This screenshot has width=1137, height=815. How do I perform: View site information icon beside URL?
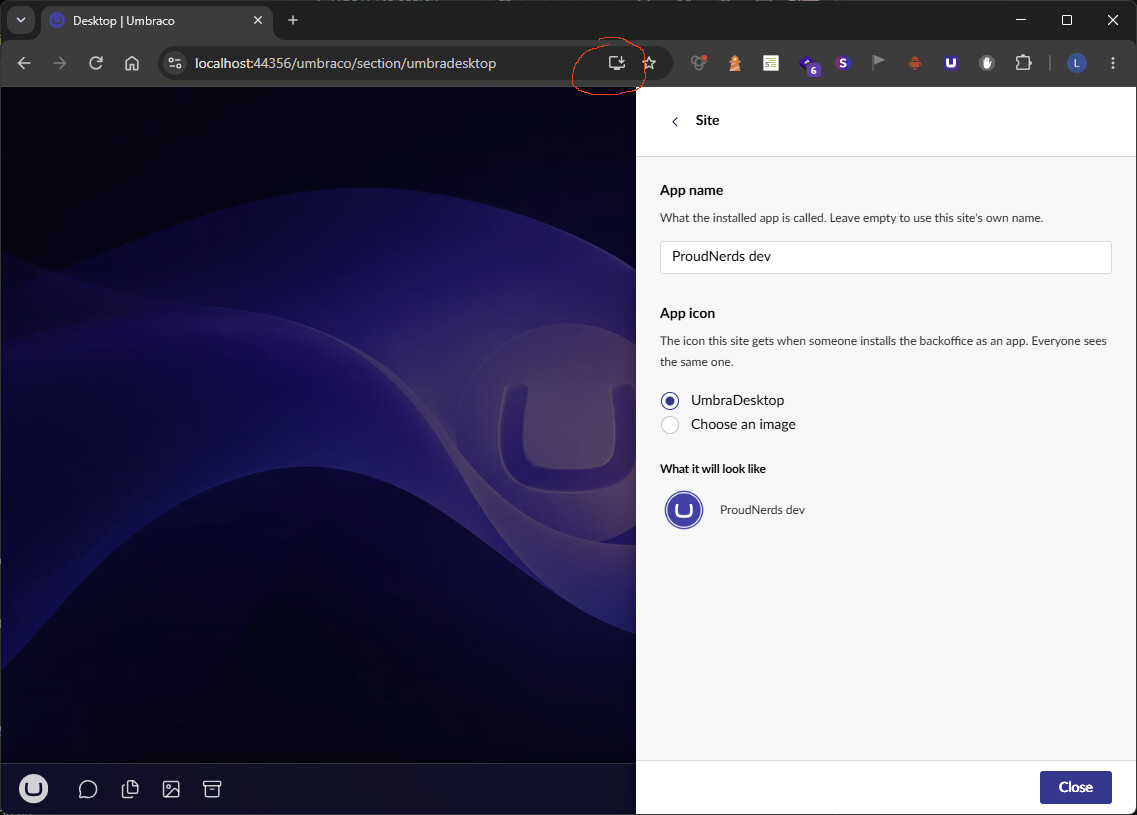click(175, 63)
